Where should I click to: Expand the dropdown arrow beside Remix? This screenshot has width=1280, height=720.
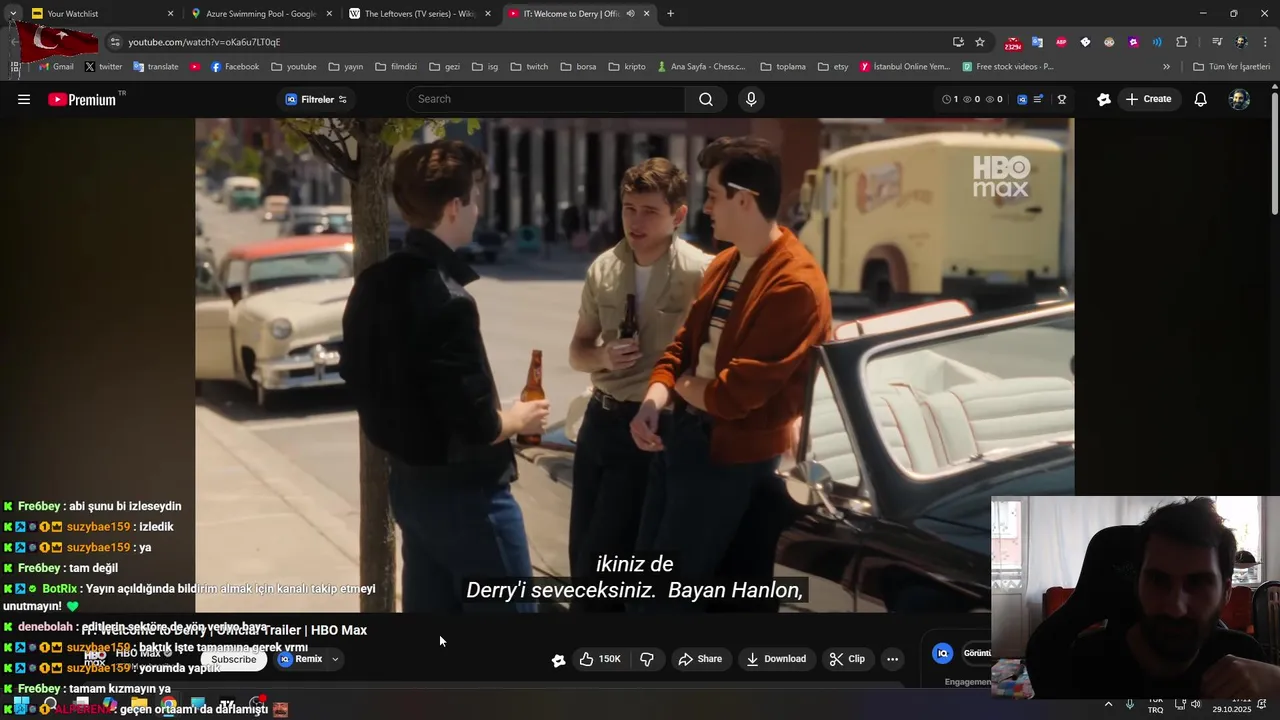tap(335, 659)
